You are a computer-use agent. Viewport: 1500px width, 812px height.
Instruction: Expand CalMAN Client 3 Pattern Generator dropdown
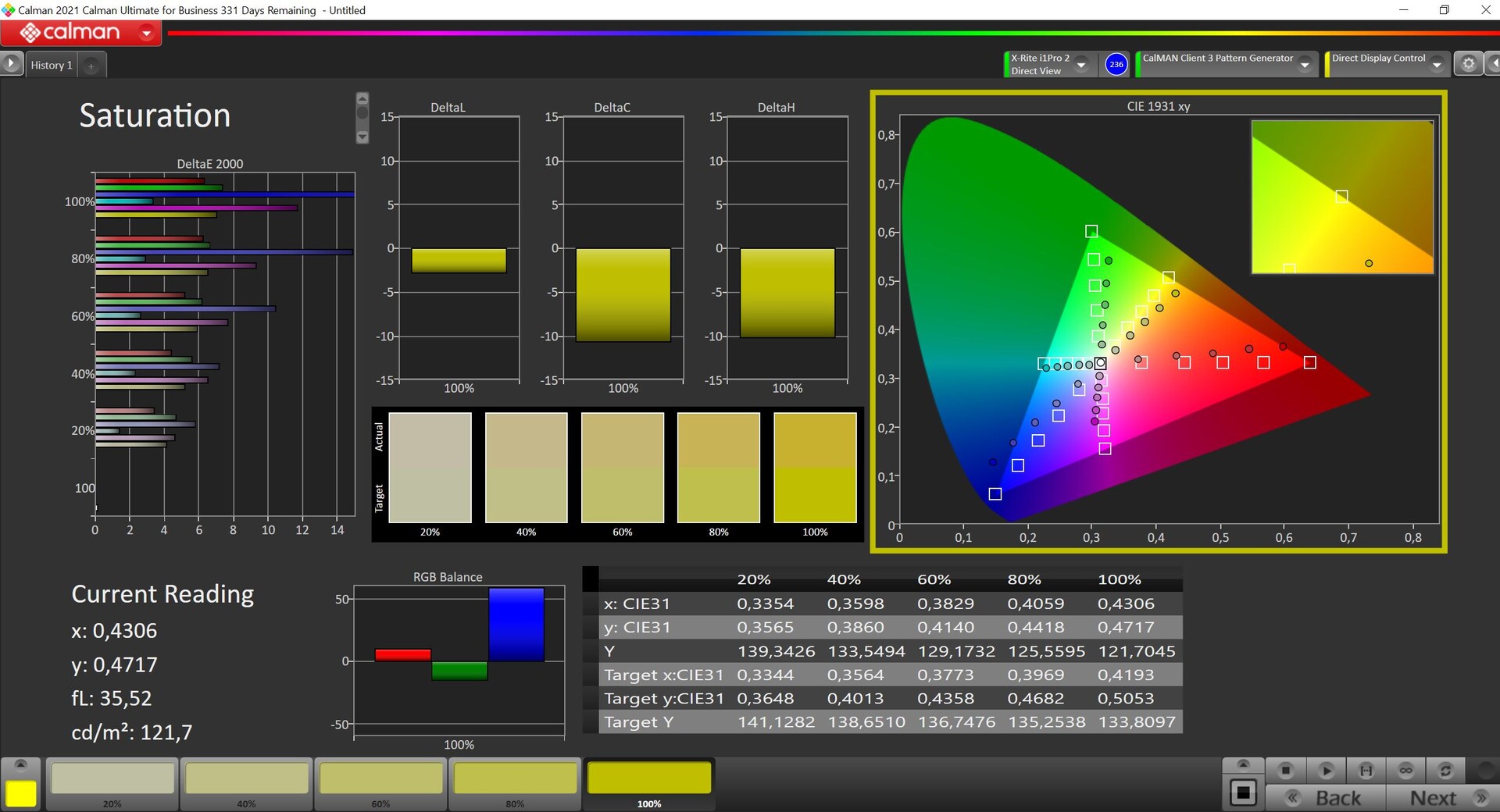[x=1305, y=65]
